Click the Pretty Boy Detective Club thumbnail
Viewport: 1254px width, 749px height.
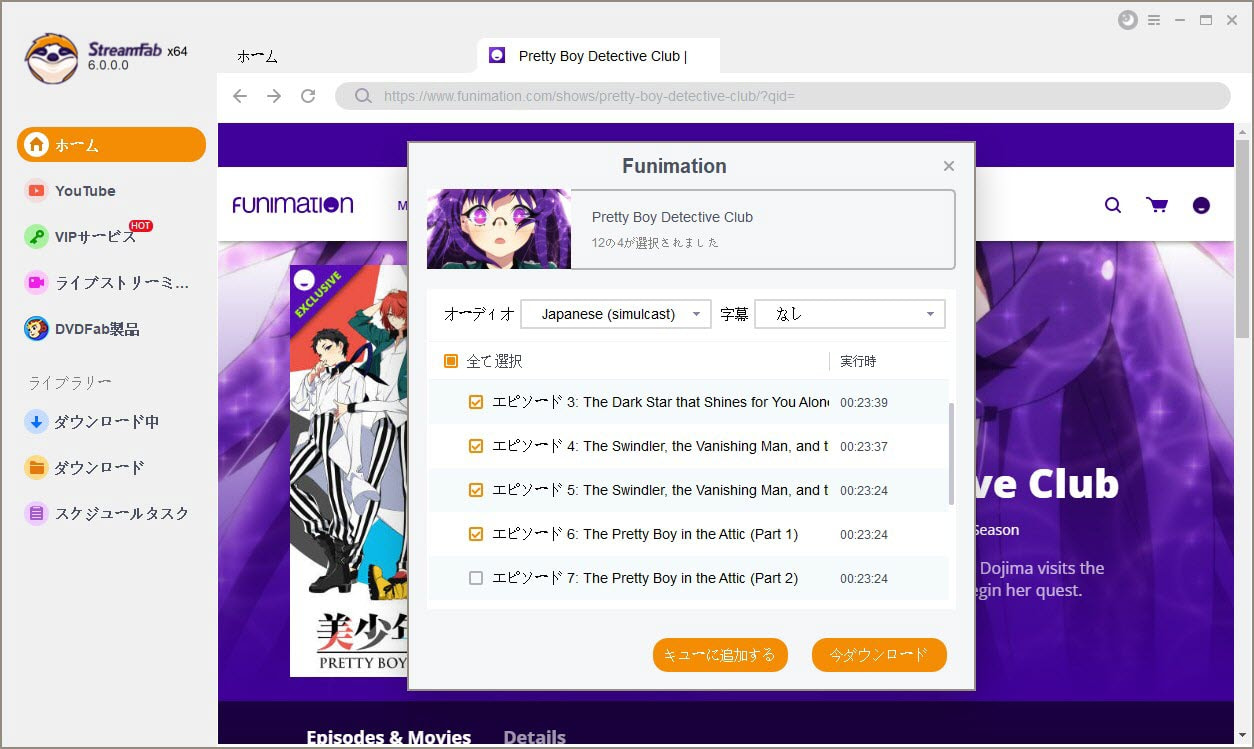click(x=499, y=229)
